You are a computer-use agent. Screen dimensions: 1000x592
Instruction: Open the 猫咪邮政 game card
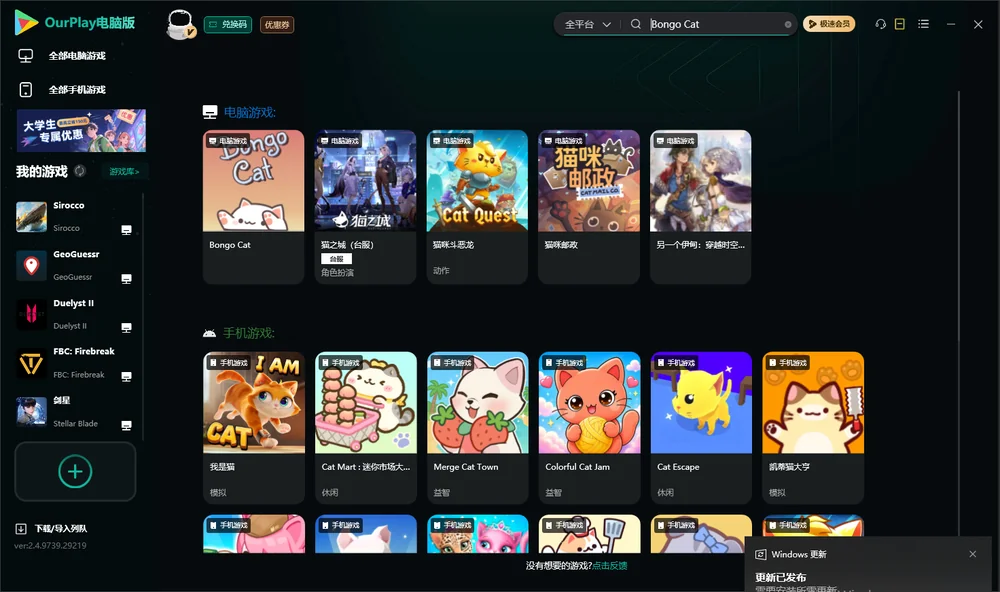pyautogui.click(x=589, y=207)
